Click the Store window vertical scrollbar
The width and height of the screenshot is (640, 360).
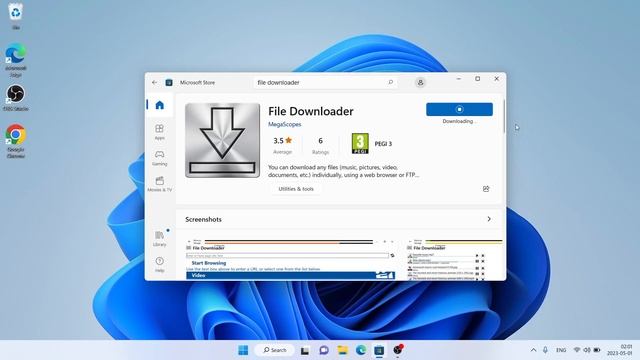[504, 116]
